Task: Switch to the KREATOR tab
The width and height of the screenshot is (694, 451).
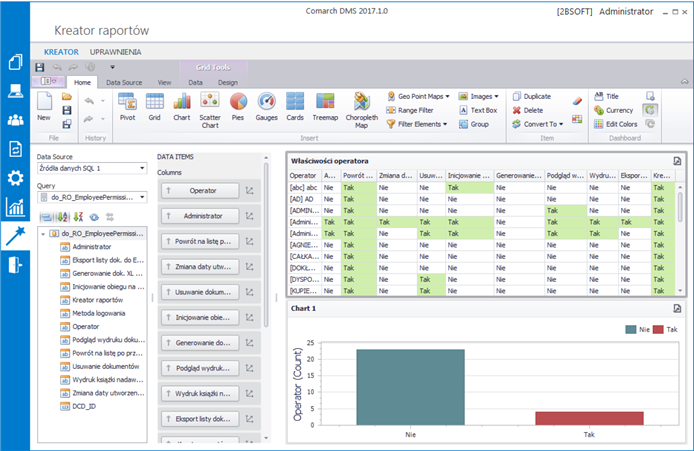Action: [62, 52]
